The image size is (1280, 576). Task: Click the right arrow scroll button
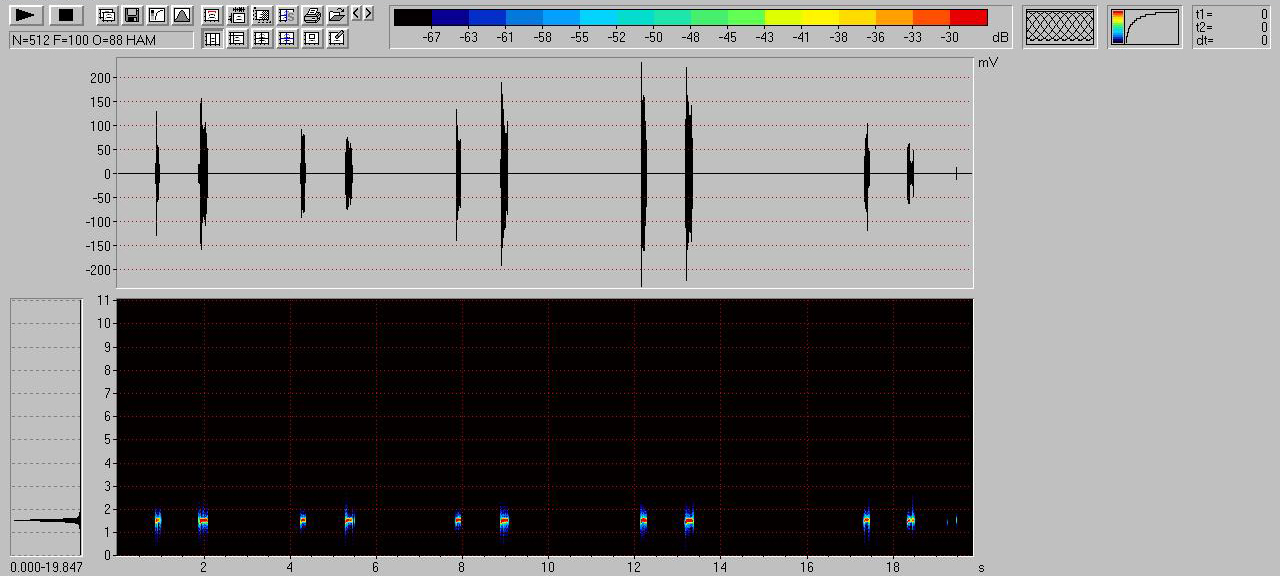[x=369, y=13]
